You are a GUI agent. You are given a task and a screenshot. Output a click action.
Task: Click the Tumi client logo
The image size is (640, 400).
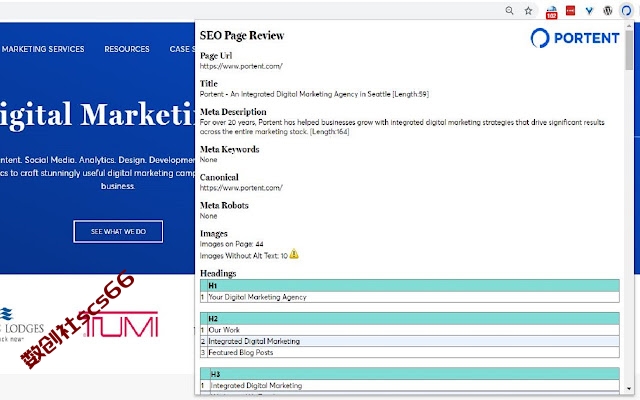pyautogui.click(x=121, y=325)
